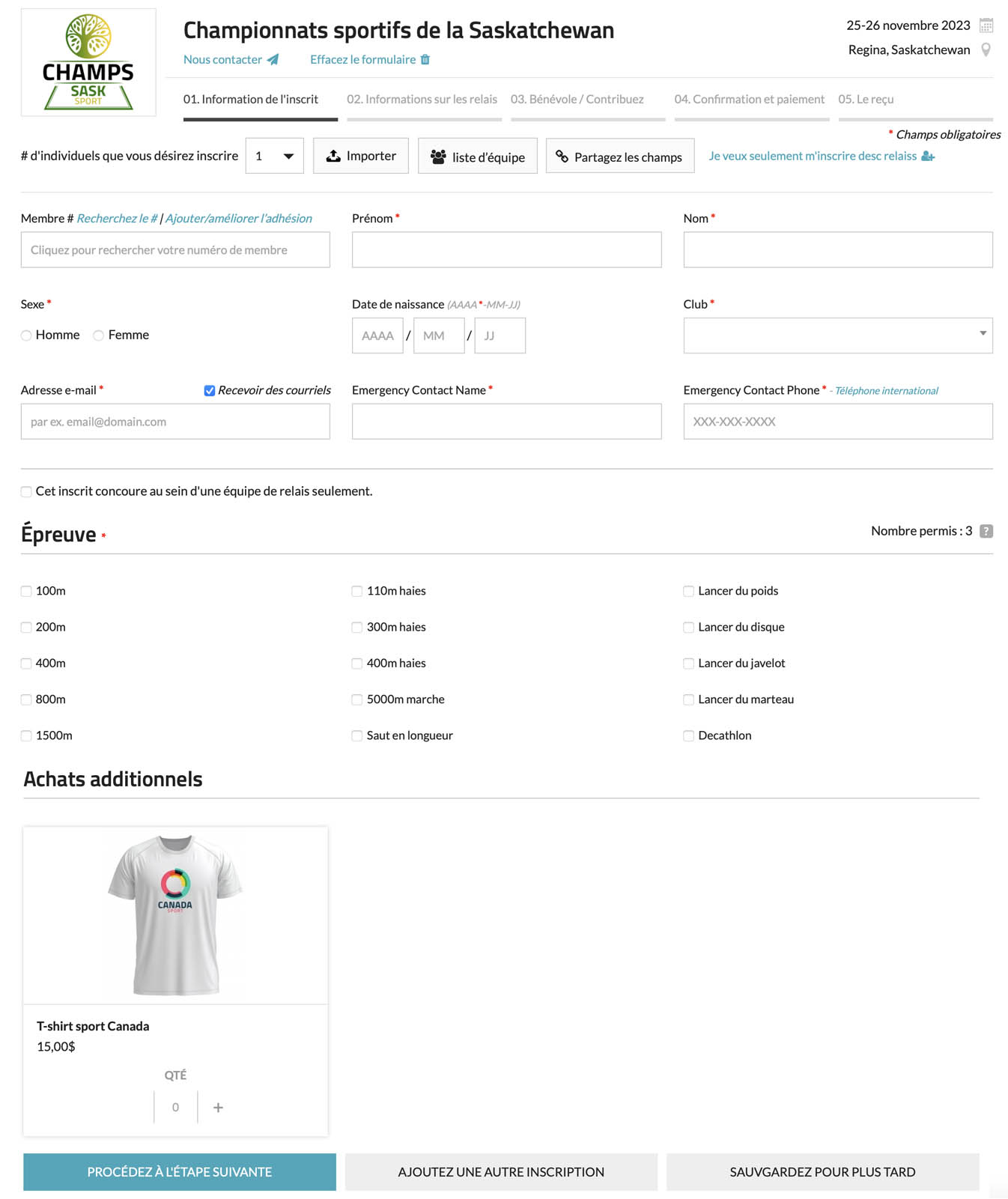Click the calendar icon next to event dates
The width and height of the screenshot is (1008, 1199).
pyautogui.click(x=986, y=25)
